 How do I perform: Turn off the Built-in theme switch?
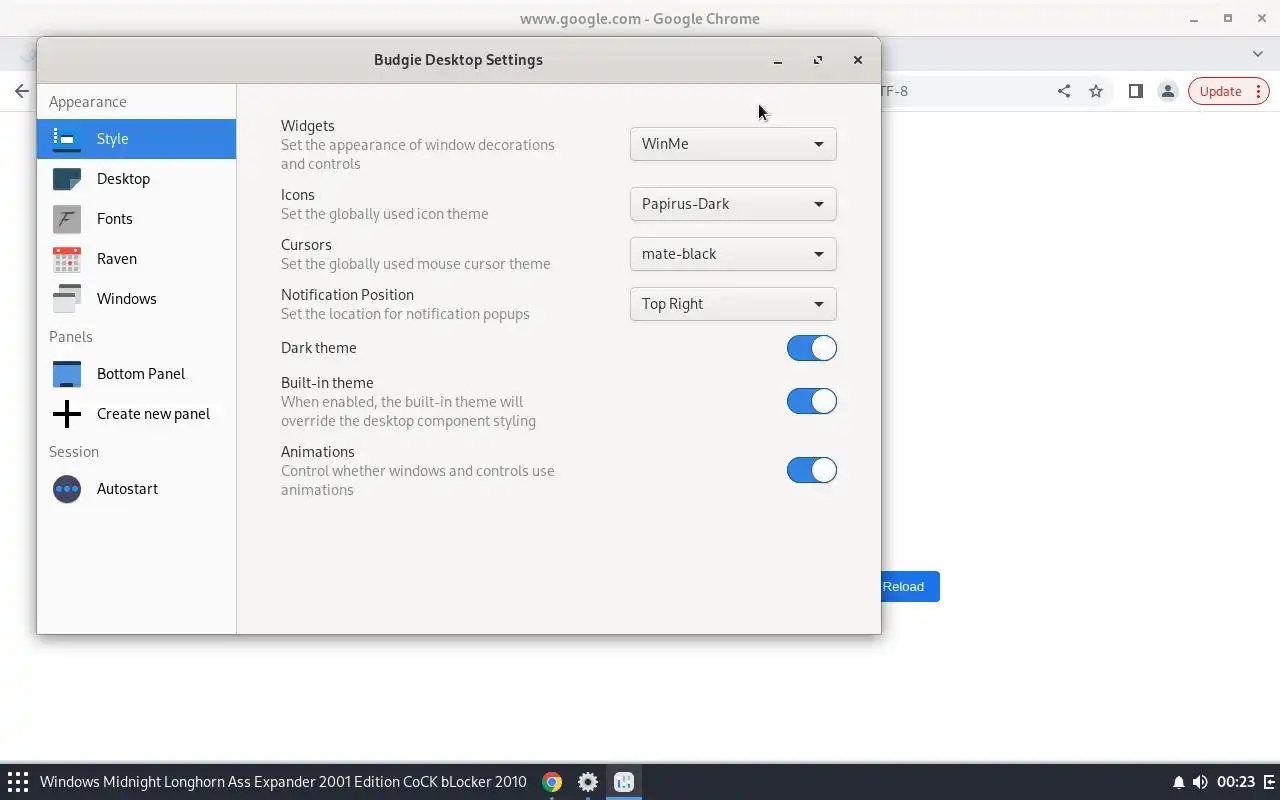tap(811, 401)
